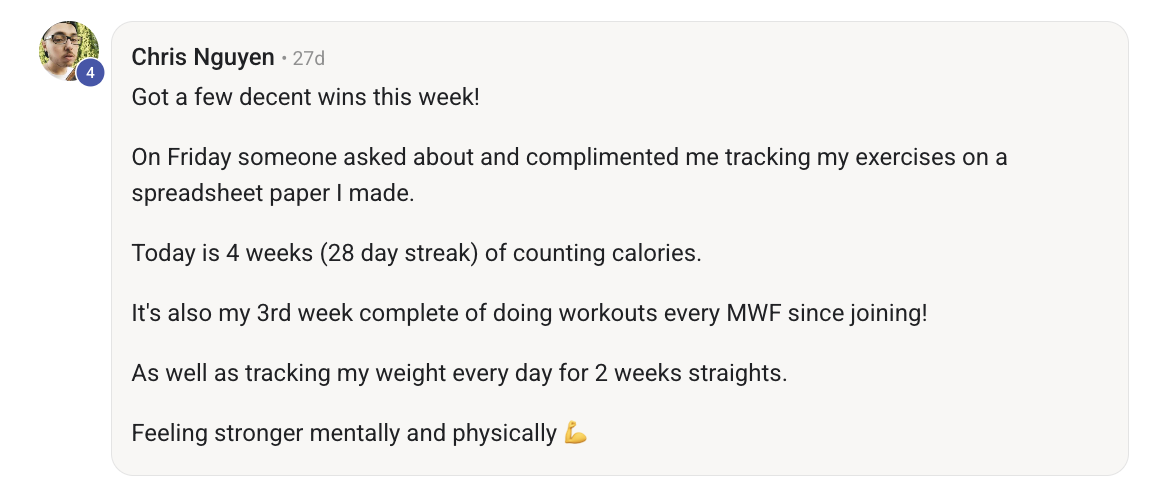
Task: Click the line "Got a few decent wins this week!"
Action: (x=306, y=100)
